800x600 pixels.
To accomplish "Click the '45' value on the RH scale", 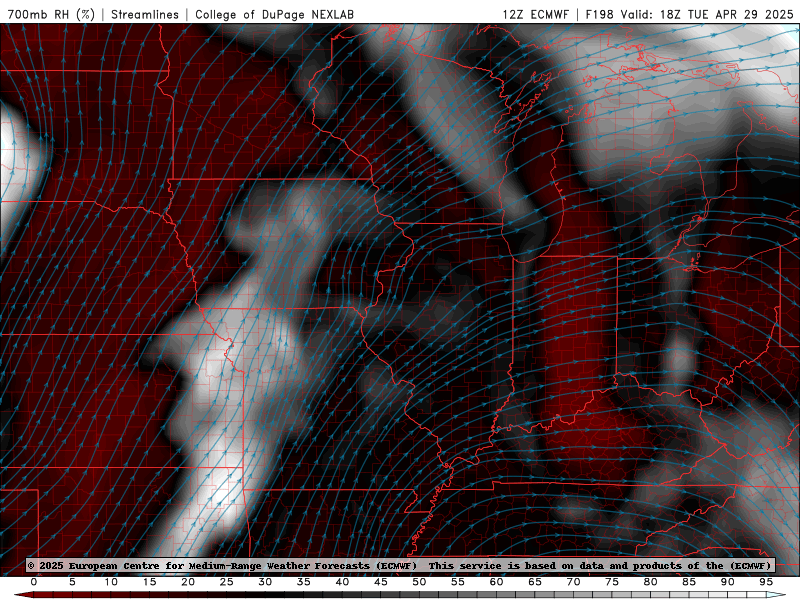I will (x=381, y=582).
